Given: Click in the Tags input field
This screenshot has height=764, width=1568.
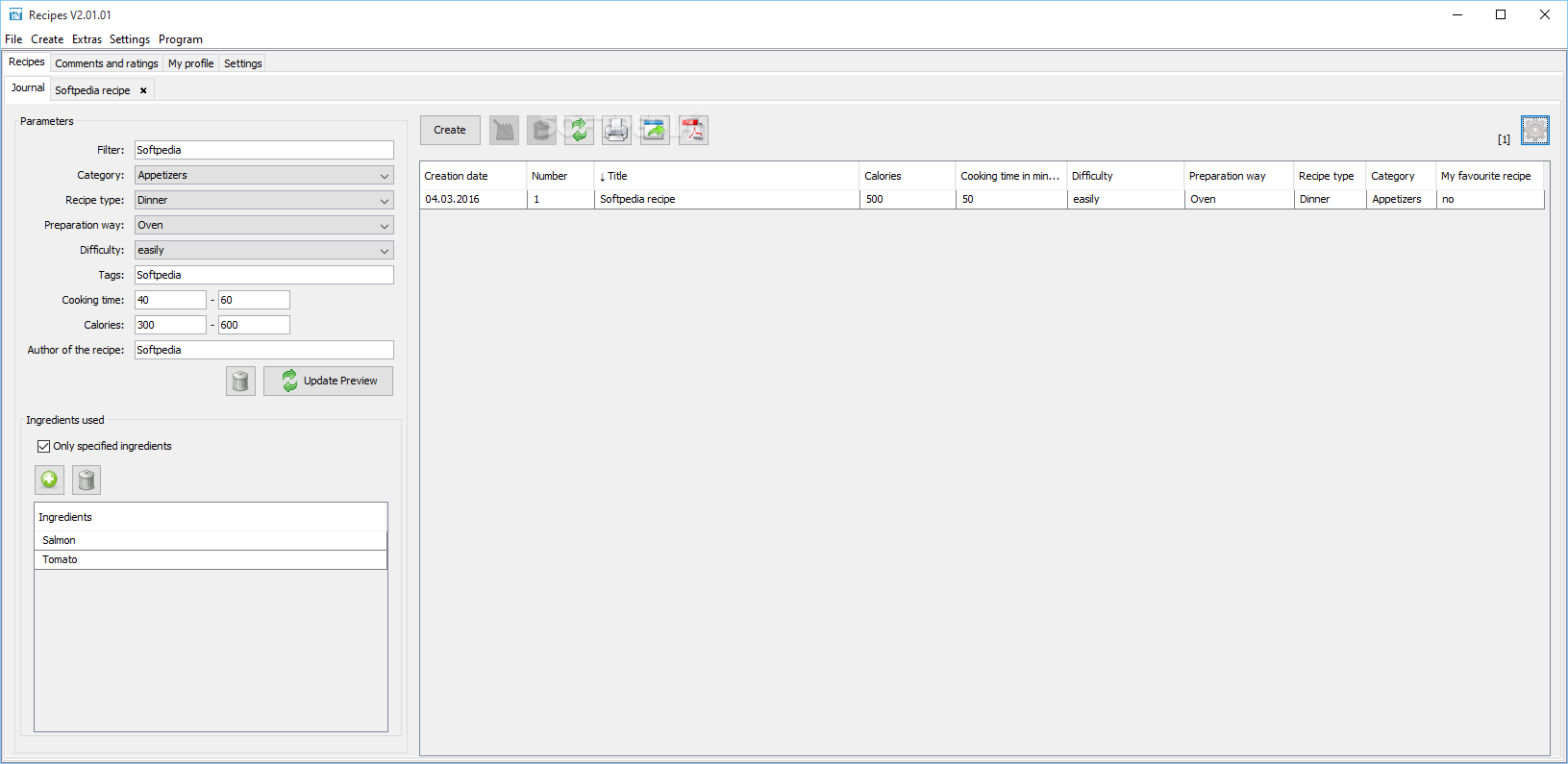Looking at the screenshot, I should click(264, 275).
